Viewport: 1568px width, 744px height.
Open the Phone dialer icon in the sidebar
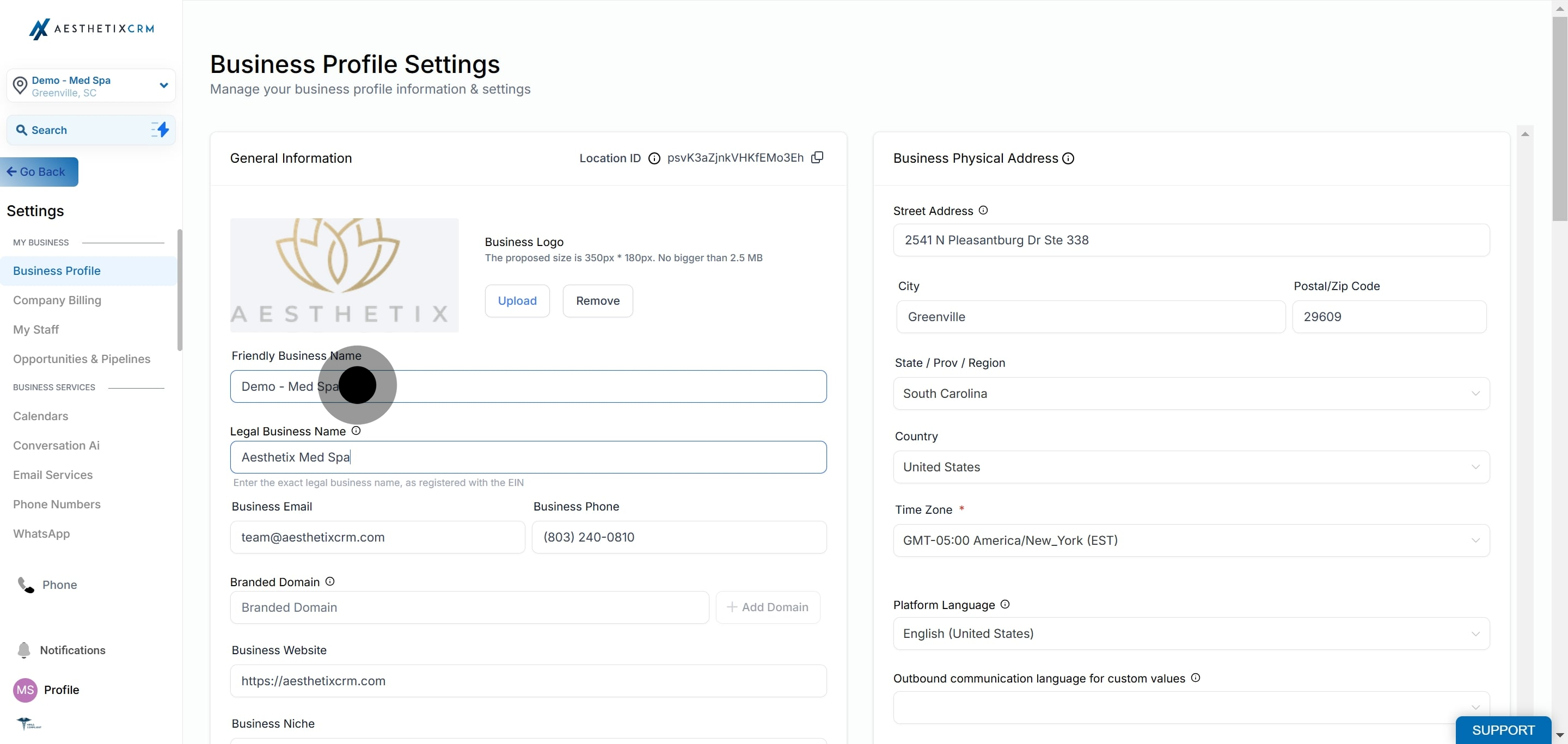(26, 585)
